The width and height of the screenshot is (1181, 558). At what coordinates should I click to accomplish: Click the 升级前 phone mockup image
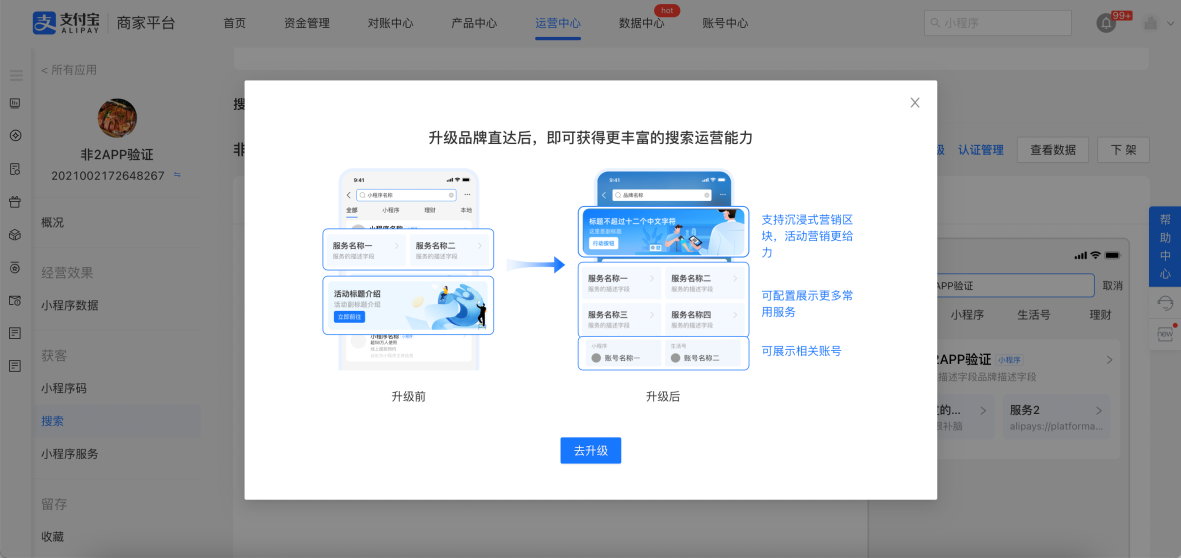[408, 270]
